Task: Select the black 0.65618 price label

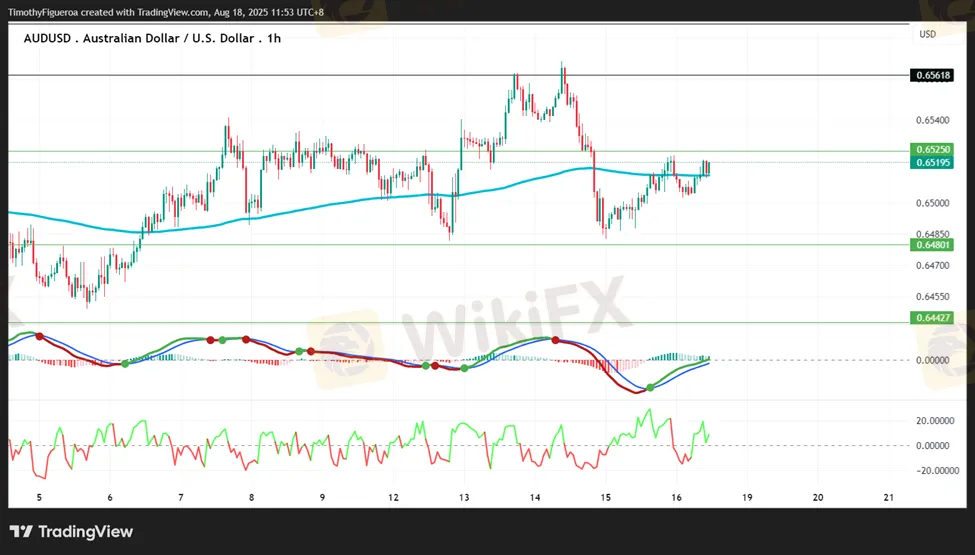Action: click(932, 76)
